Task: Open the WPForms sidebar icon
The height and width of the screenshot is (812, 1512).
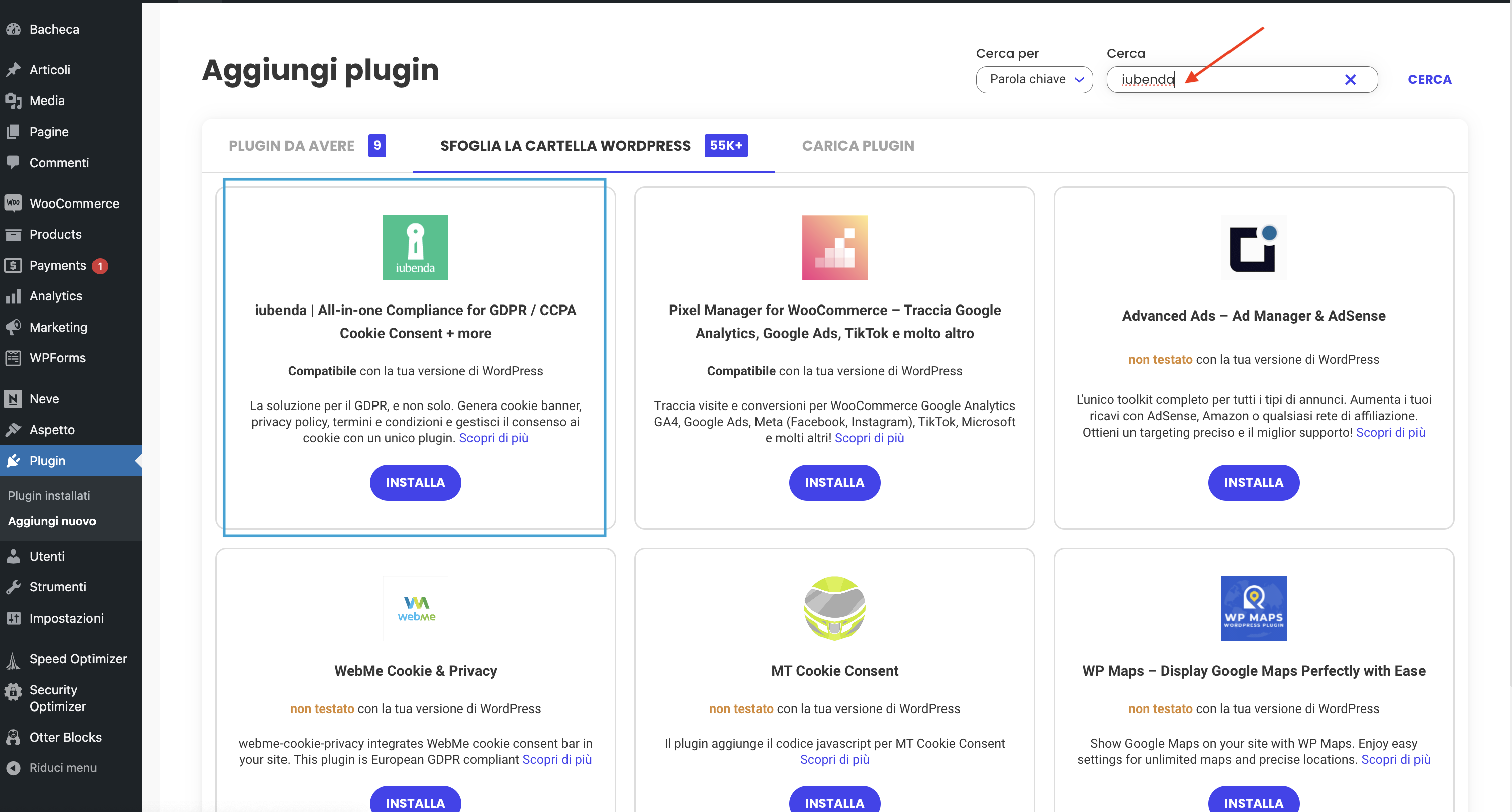Action: 14,357
